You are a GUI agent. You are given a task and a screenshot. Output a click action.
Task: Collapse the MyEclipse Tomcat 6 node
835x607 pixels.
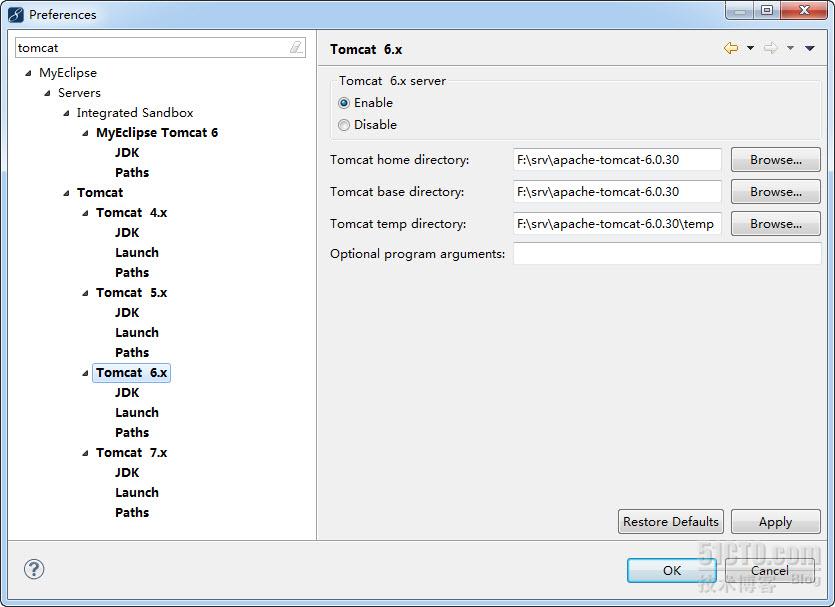tap(85, 133)
